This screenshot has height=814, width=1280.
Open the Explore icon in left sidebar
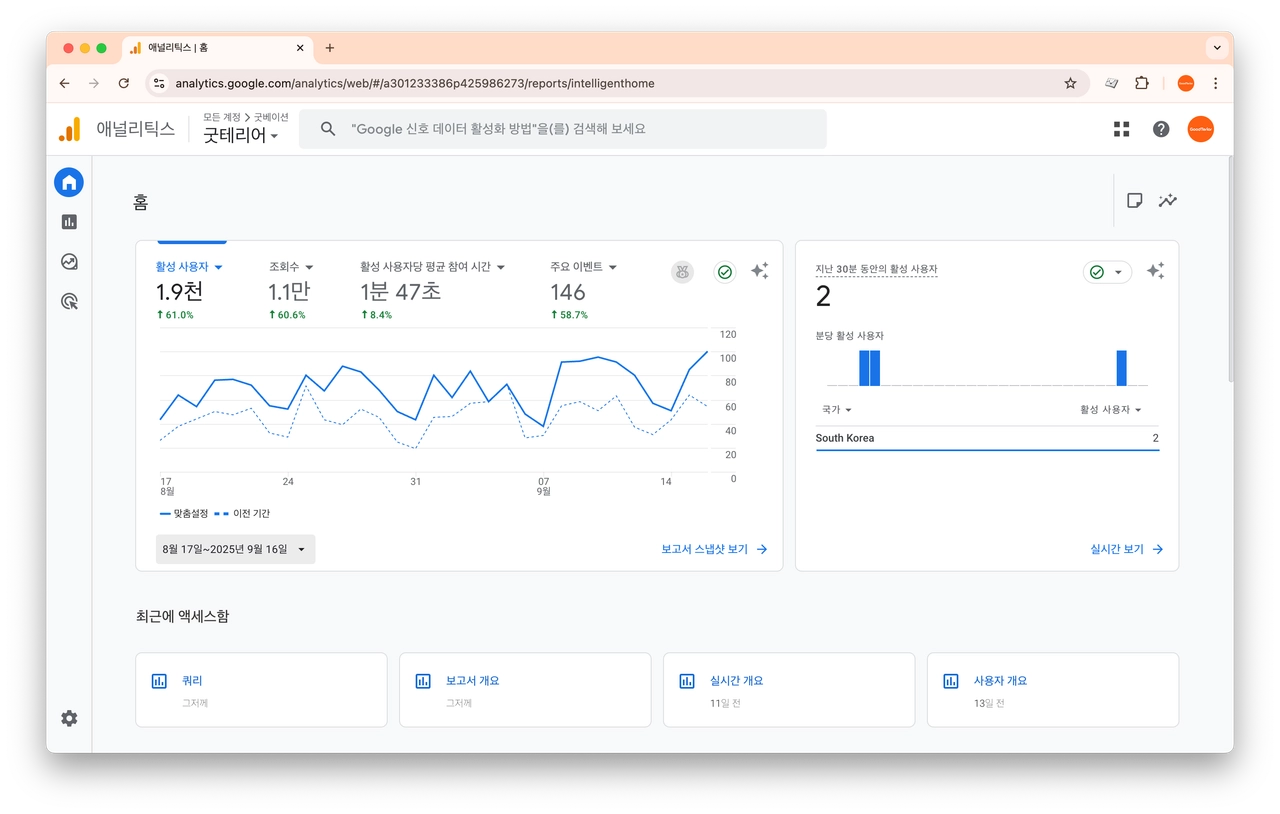tap(69, 262)
